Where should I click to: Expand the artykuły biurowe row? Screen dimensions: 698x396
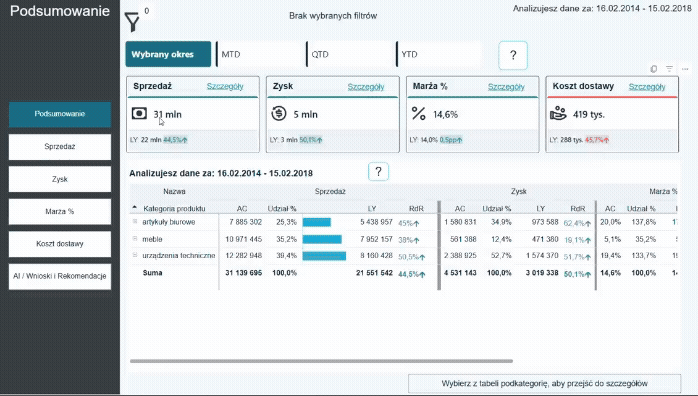[x=135, y=221]
